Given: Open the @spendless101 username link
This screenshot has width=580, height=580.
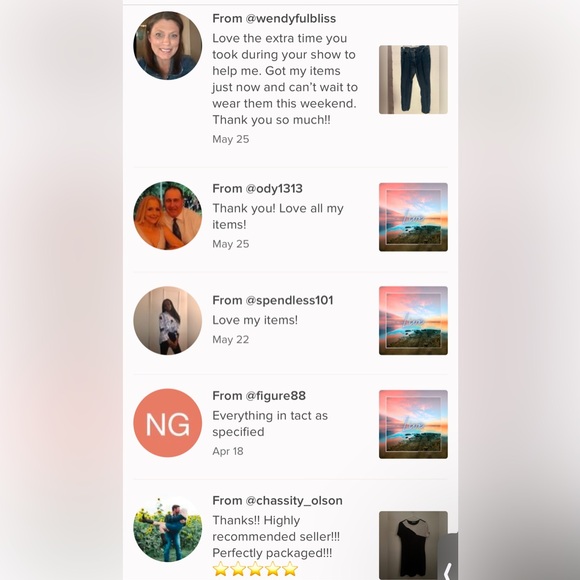Looking at the screenshot, I should pyautogui.click(x=289, y=300).
